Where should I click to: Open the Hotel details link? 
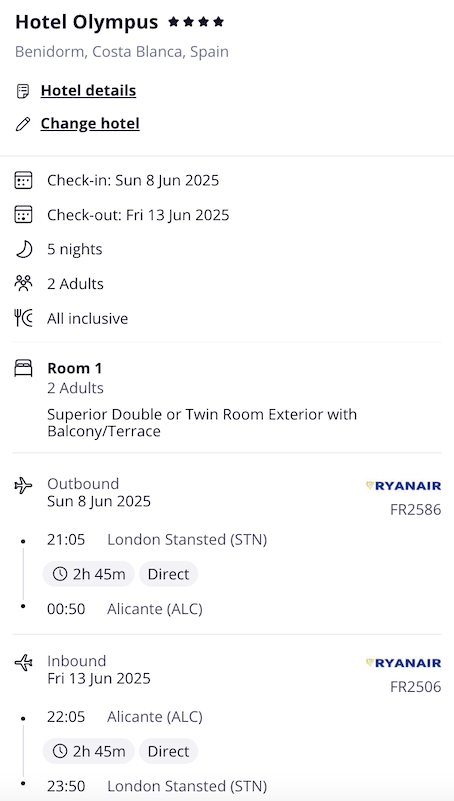[x=88, y=90]
